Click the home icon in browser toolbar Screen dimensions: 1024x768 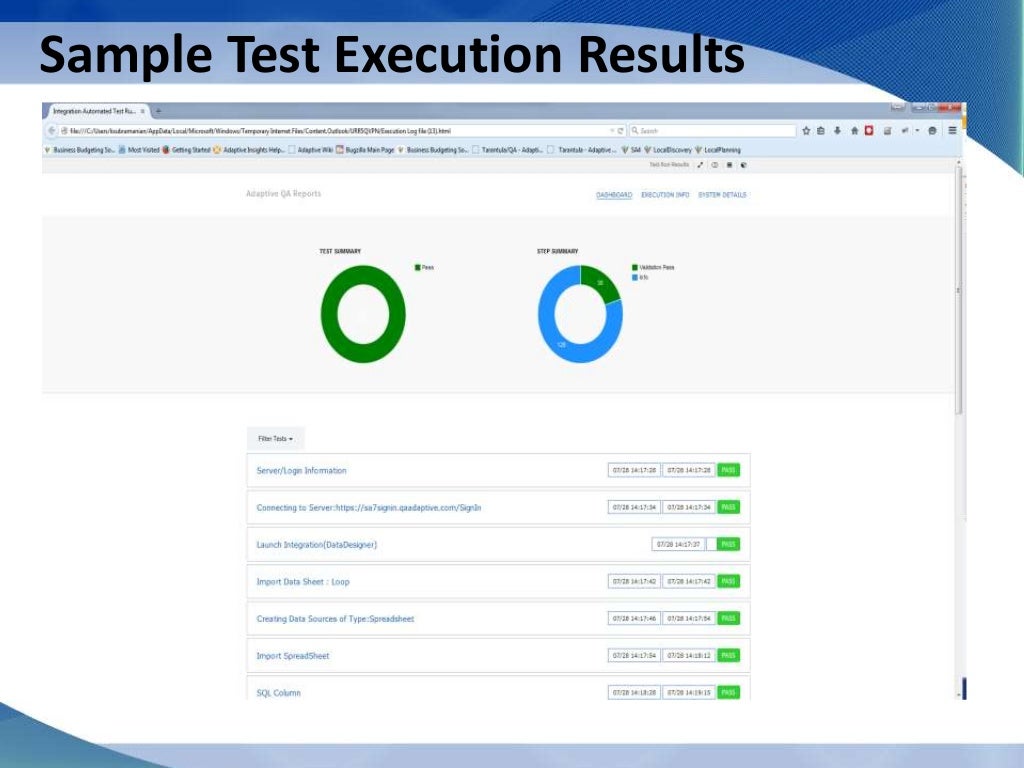click(854, 131)
